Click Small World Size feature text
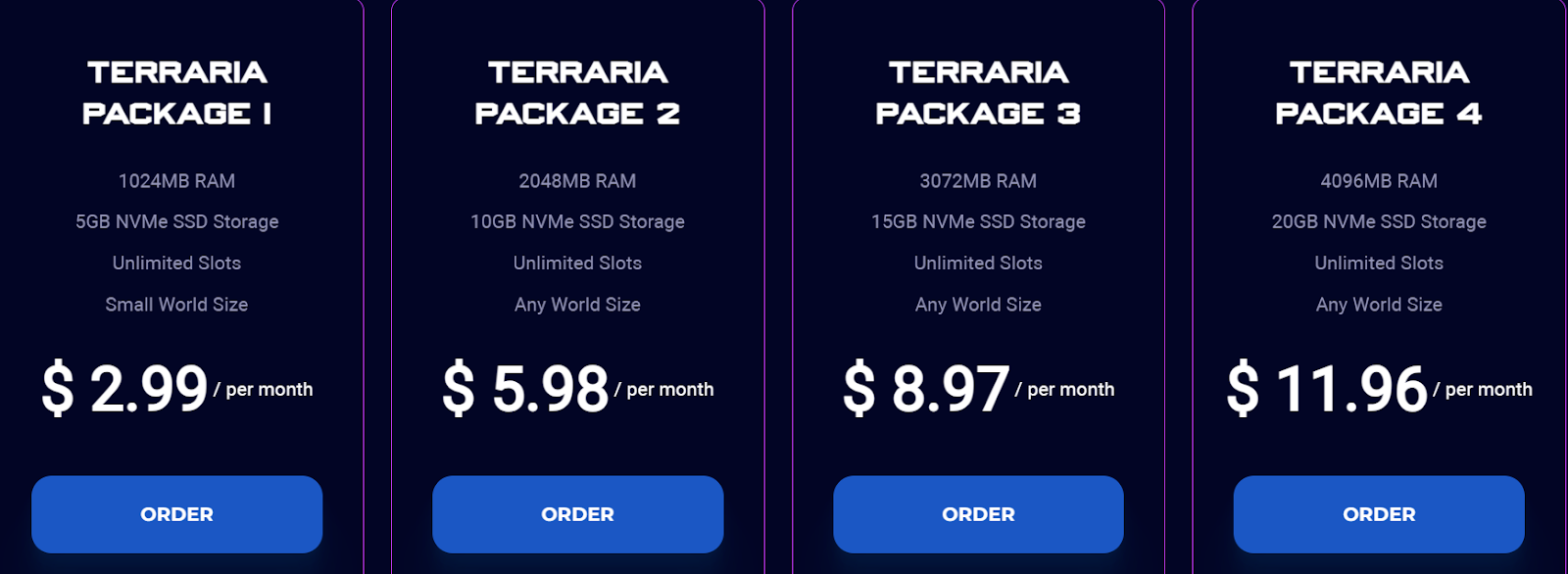The height and width of the screenshot is (574, 1568). click(x=176, y=305)
